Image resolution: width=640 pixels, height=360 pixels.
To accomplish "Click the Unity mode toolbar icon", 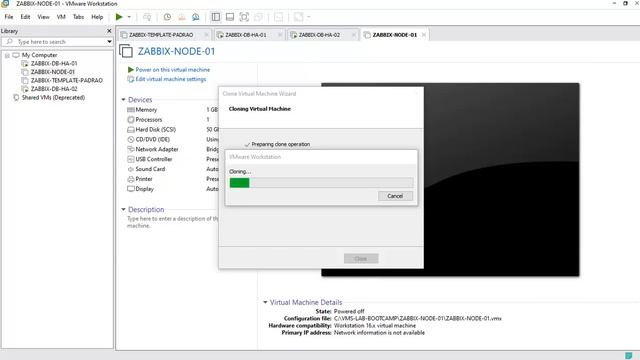I will coord(258,17).
